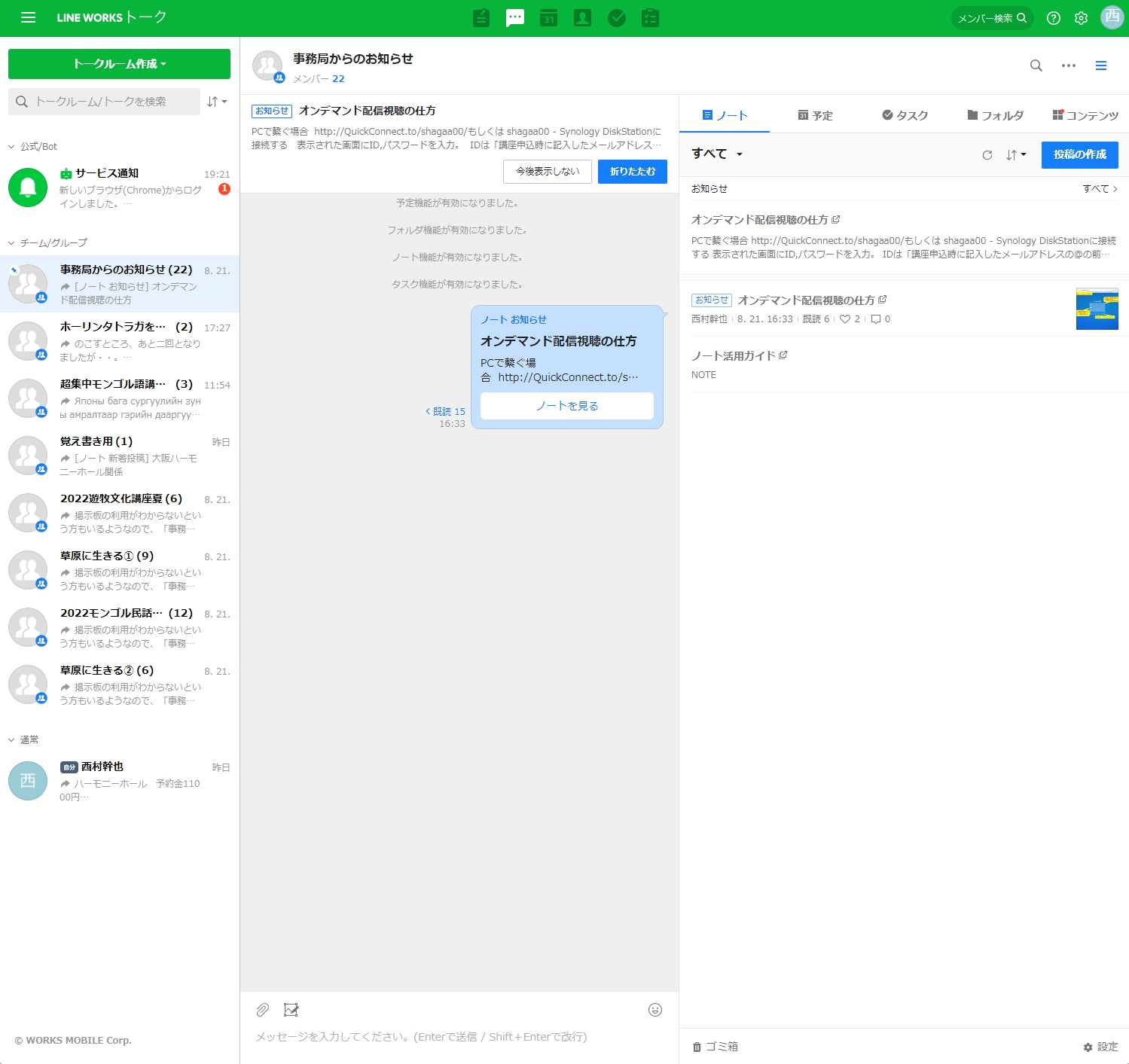Viewport: 1129px width, 1064px height.
Task: Collapse the 公式/Bot section
Action: pyautogui.click(x=11, y=147)
